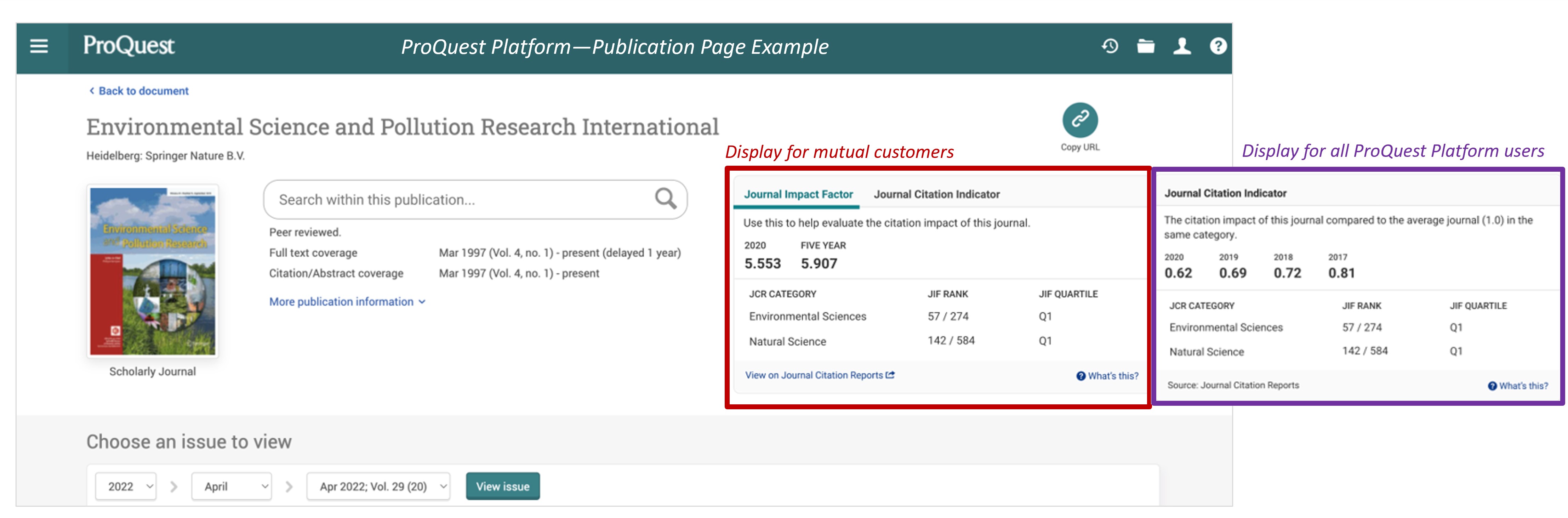
Task: Open the selected items folder icon
Action: point(1146,46)
